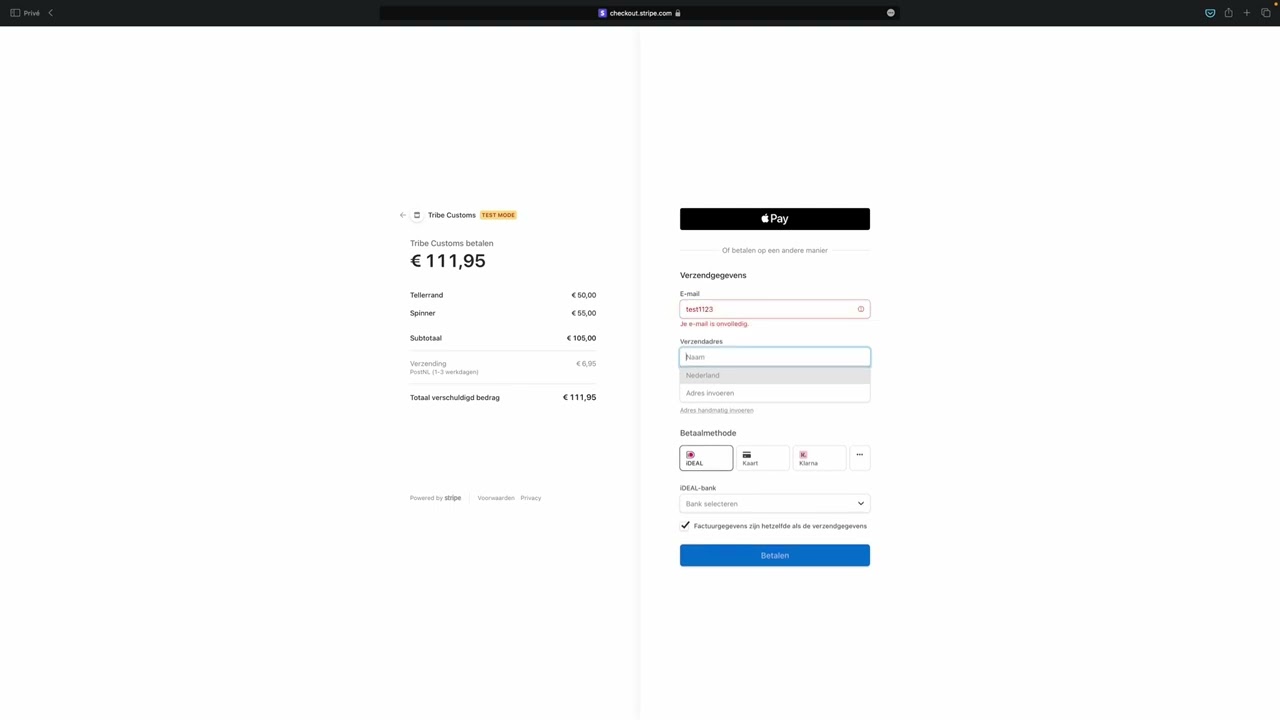
Task: Open the Voorwaarden link
Action: (495, 498)
